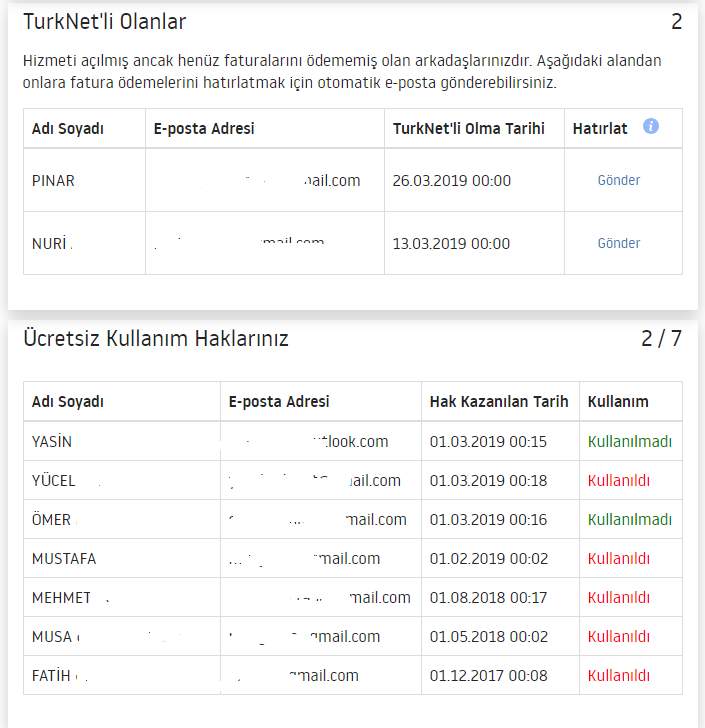Viewport: 705px width, 728px height.
Task: Select the MUSA row email cell
Action: coord(321,637)
